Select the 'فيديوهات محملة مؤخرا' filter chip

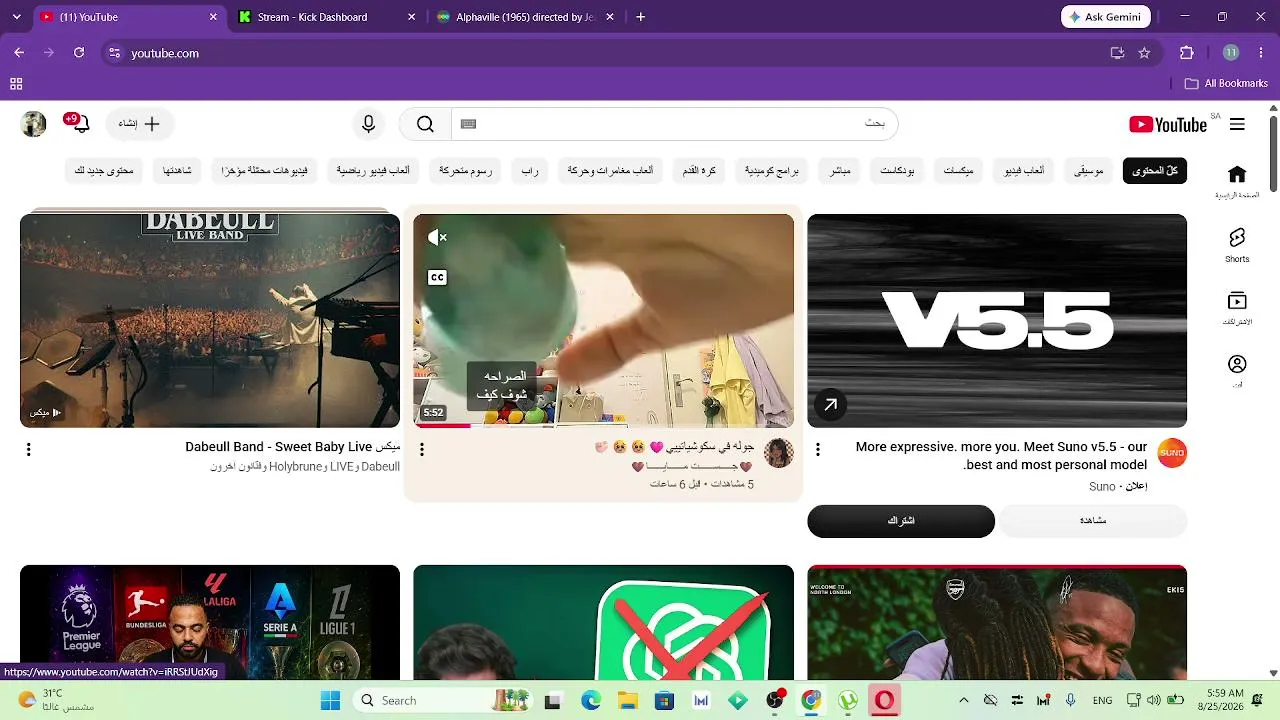[264, 171]
